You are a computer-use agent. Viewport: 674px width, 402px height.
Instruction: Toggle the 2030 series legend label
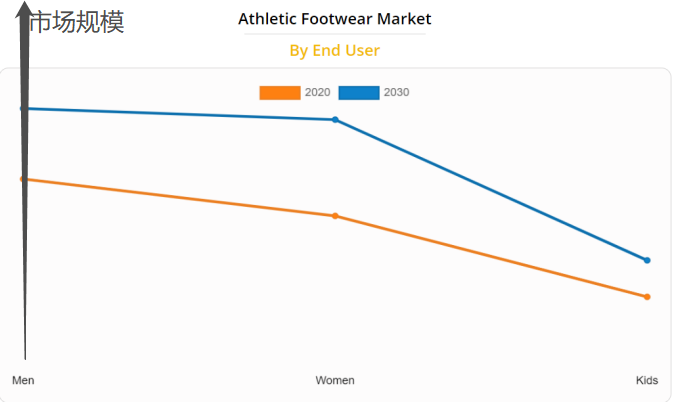point(396,93)
